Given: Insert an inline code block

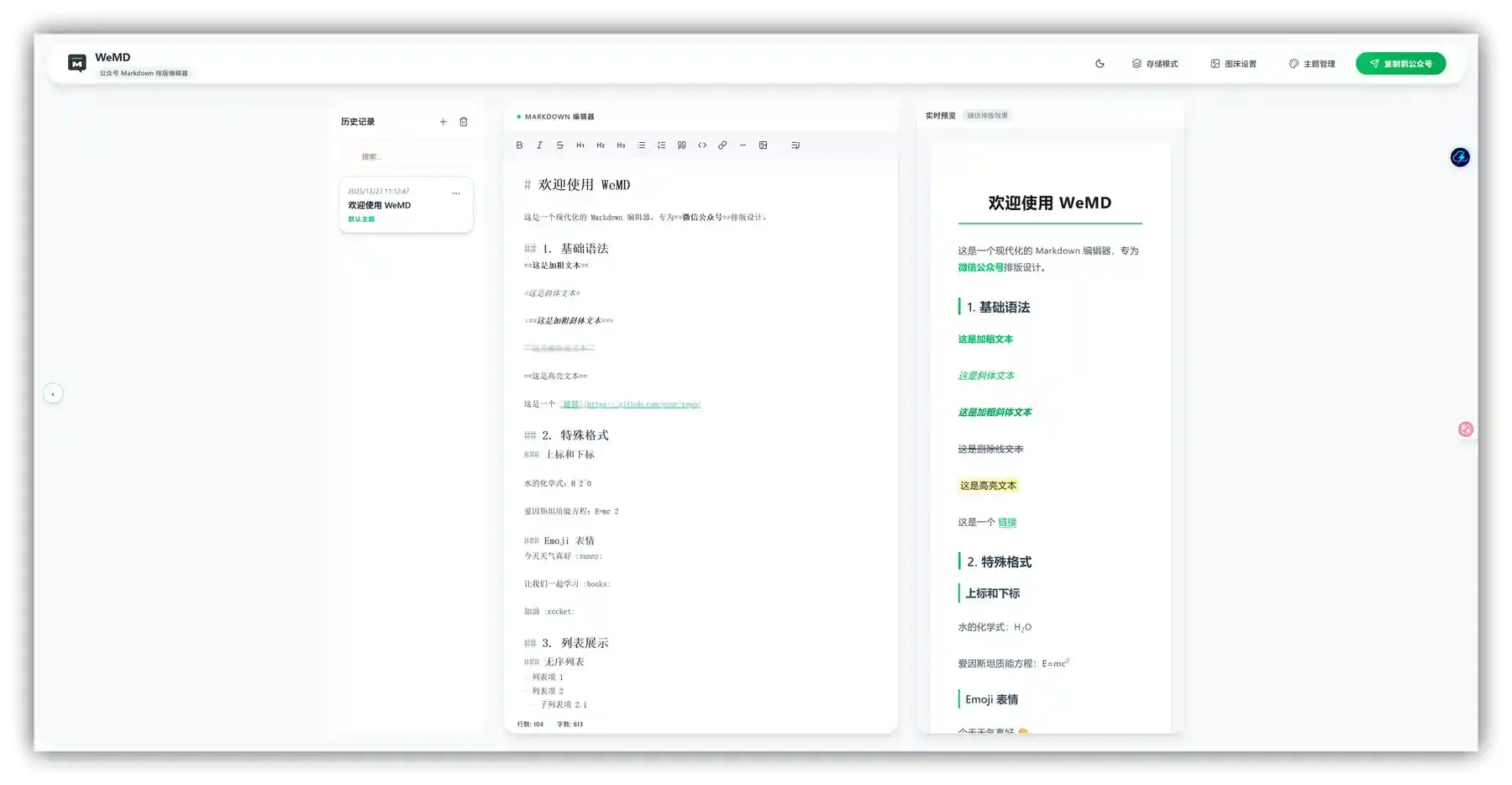Looking at the screenshot, I should [702, 145].
